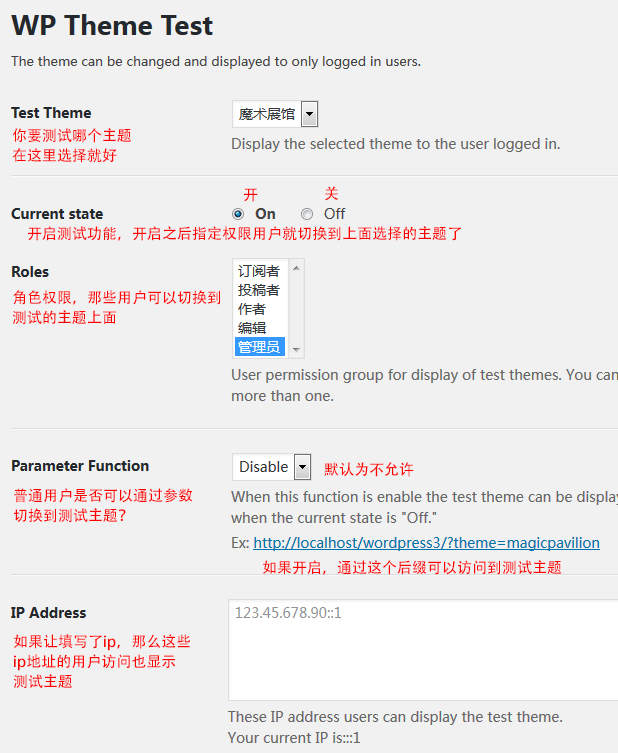This screenshot has width=618, height=753.
Task: Click the Test Theme field label
Action: [51, 113]
